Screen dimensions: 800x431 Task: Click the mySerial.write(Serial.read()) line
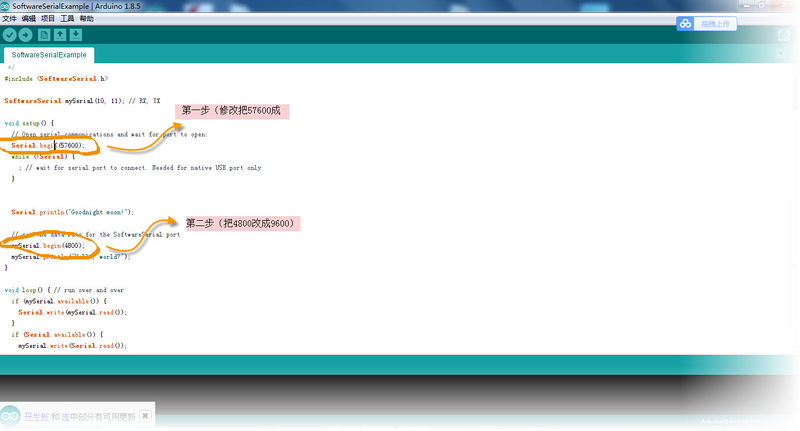pos(72,346)
